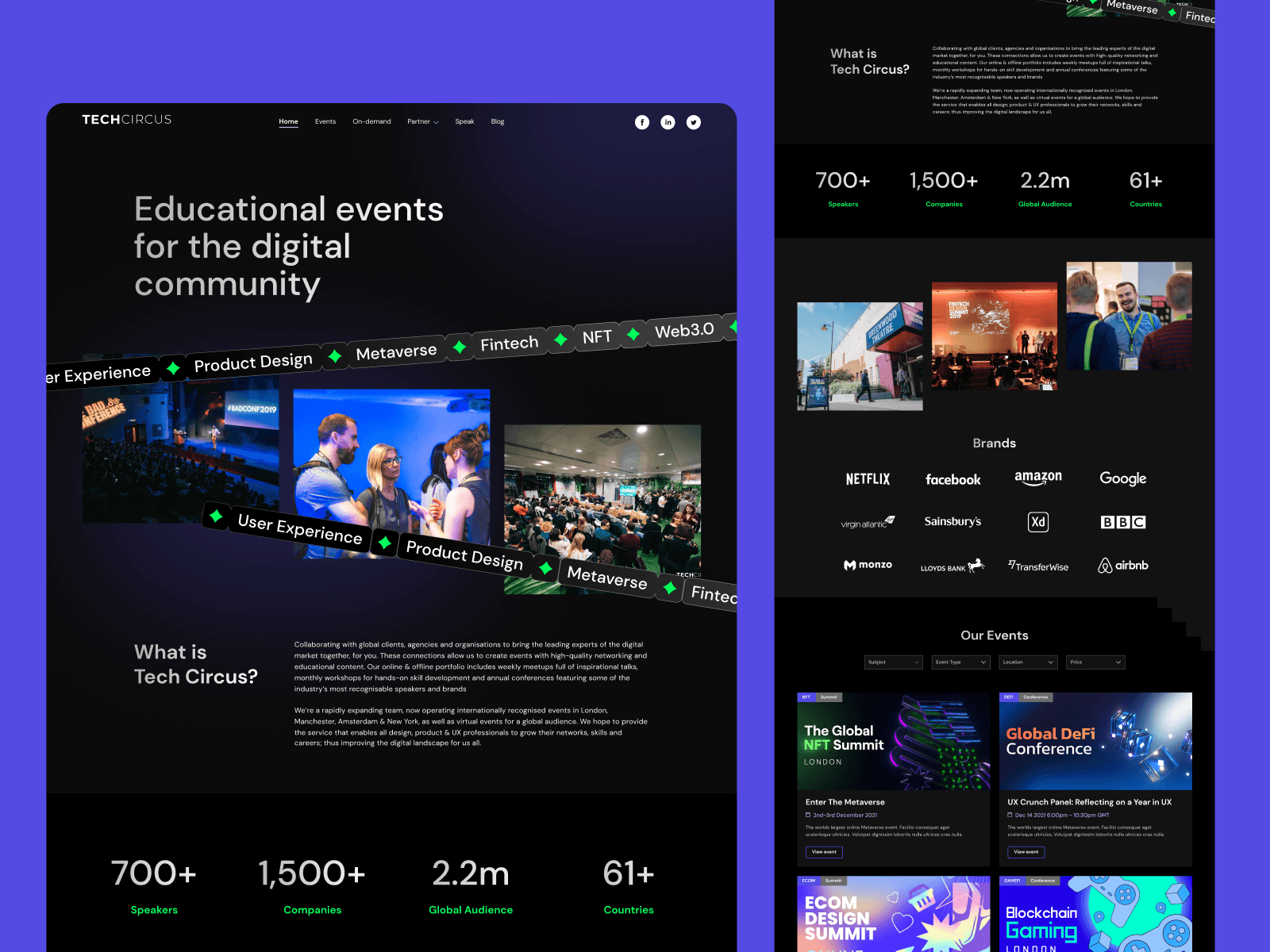Click the Lloyds Bank brand logo
Image resolution: width=1270 pixels, height=952 pixels.
[952, 566]
